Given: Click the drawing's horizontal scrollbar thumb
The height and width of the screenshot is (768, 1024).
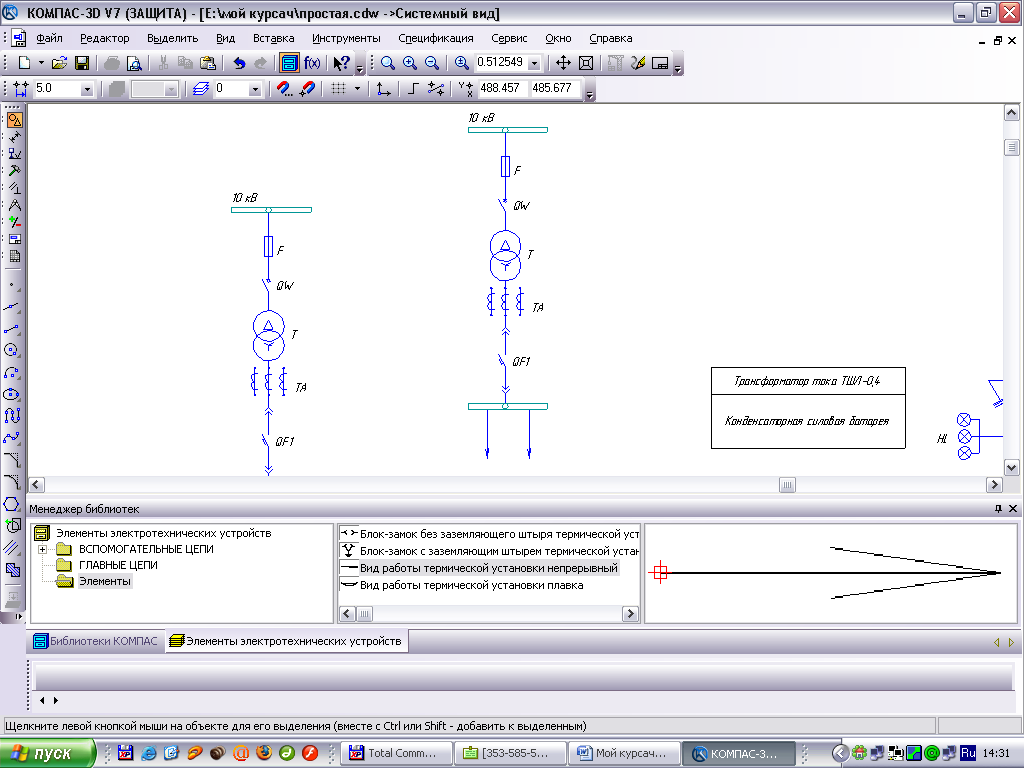Looking at the screenshot, I should [787, 485].
